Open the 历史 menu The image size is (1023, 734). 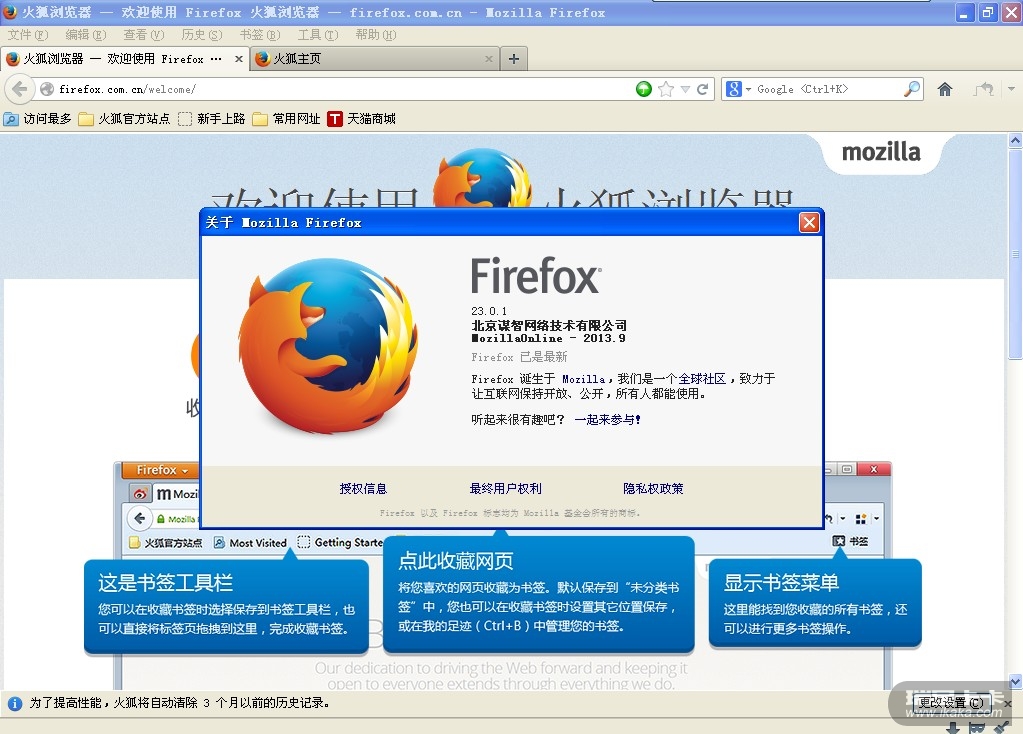(202, 35)
